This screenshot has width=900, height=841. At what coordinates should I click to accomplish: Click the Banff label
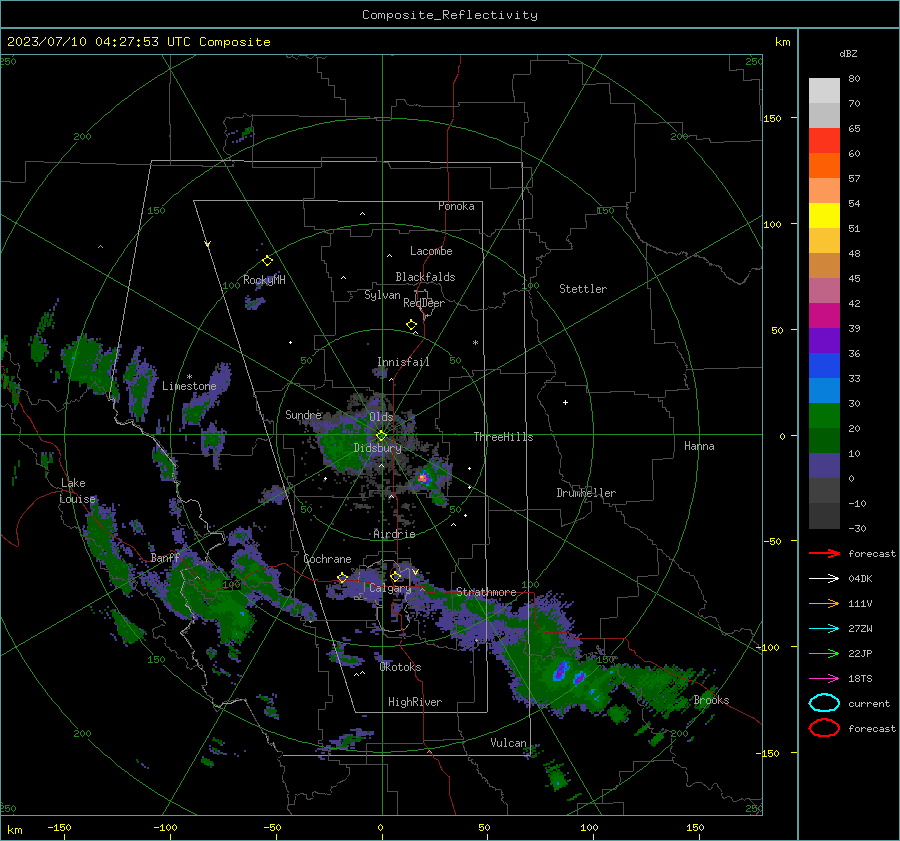165,558
